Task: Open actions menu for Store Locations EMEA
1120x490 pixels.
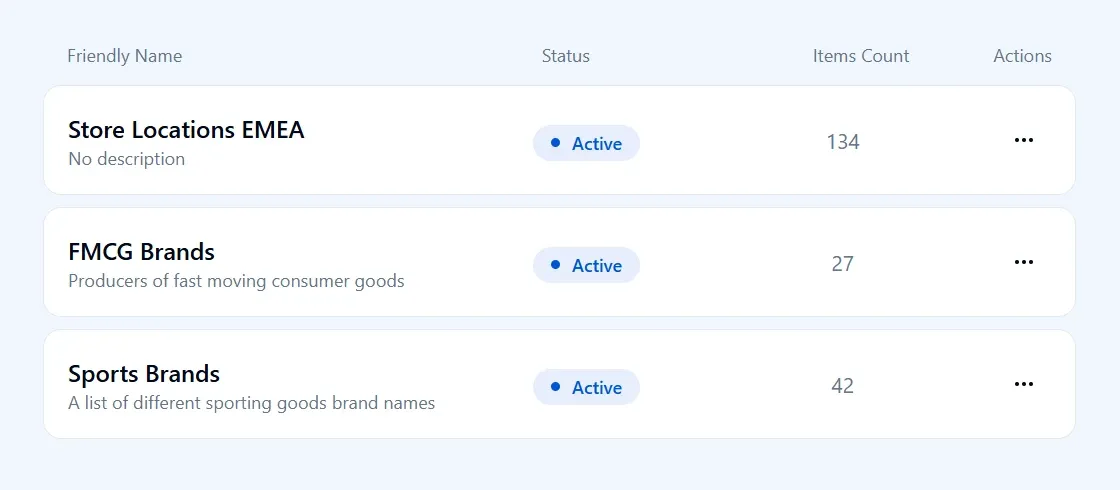Action: [1024, 140]
